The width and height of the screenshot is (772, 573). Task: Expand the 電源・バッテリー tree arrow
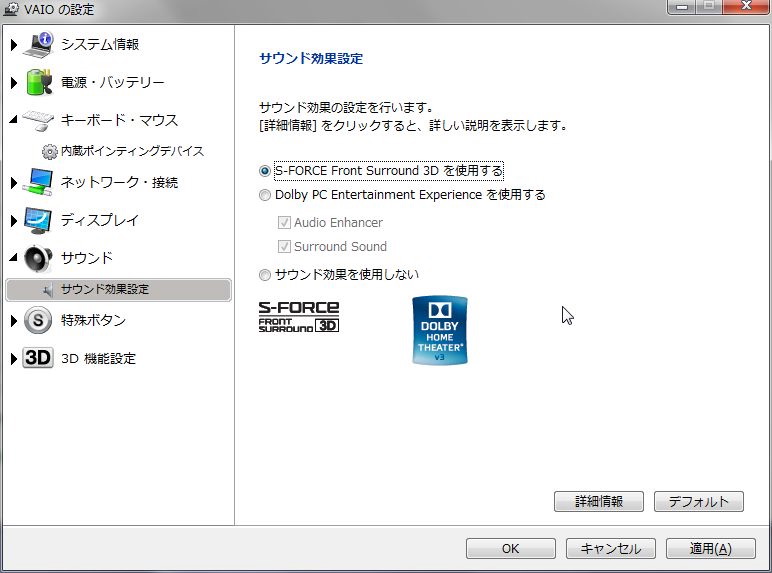coord(14,83)
